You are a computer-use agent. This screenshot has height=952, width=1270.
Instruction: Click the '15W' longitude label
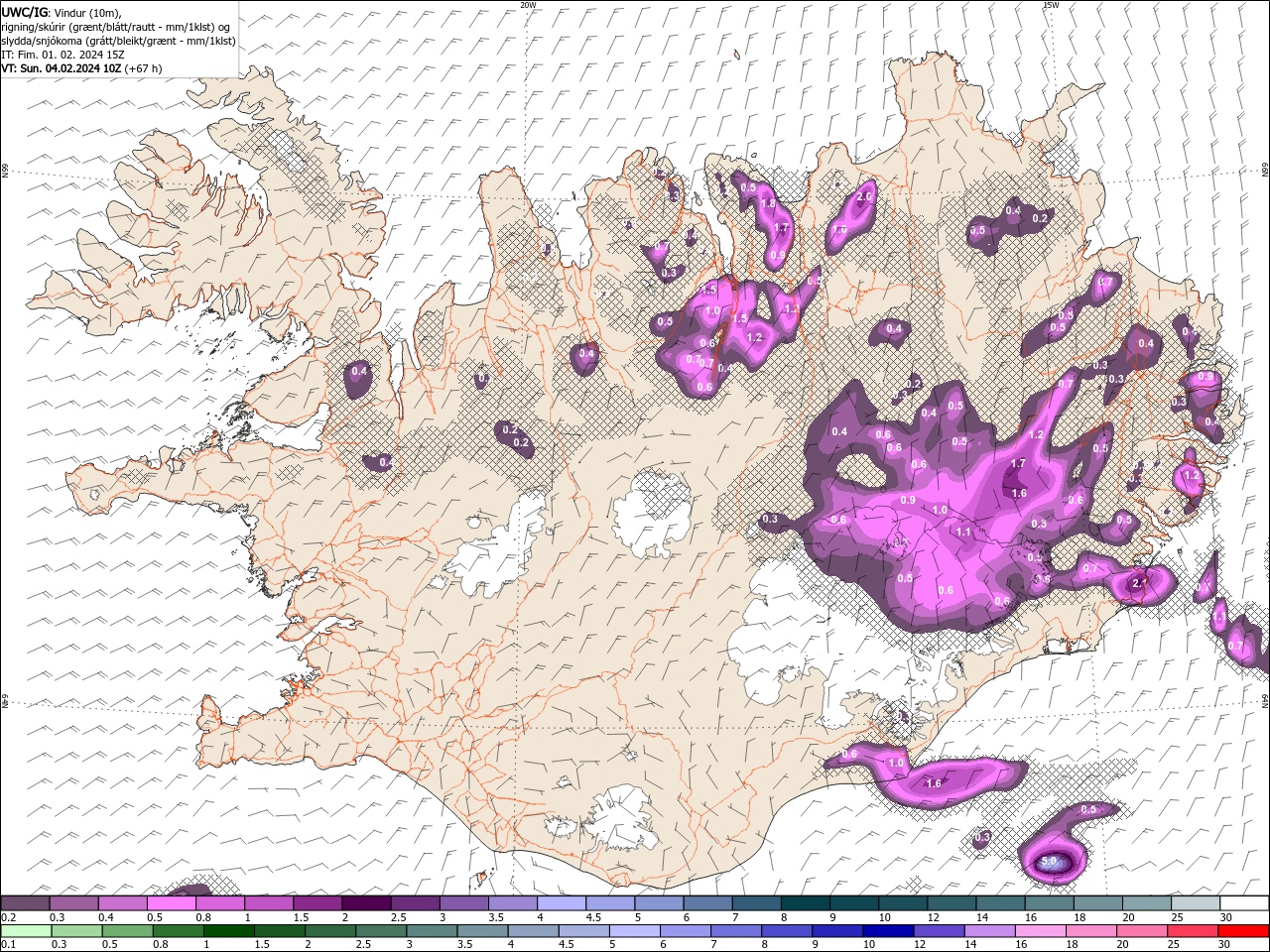point(1051,5)
